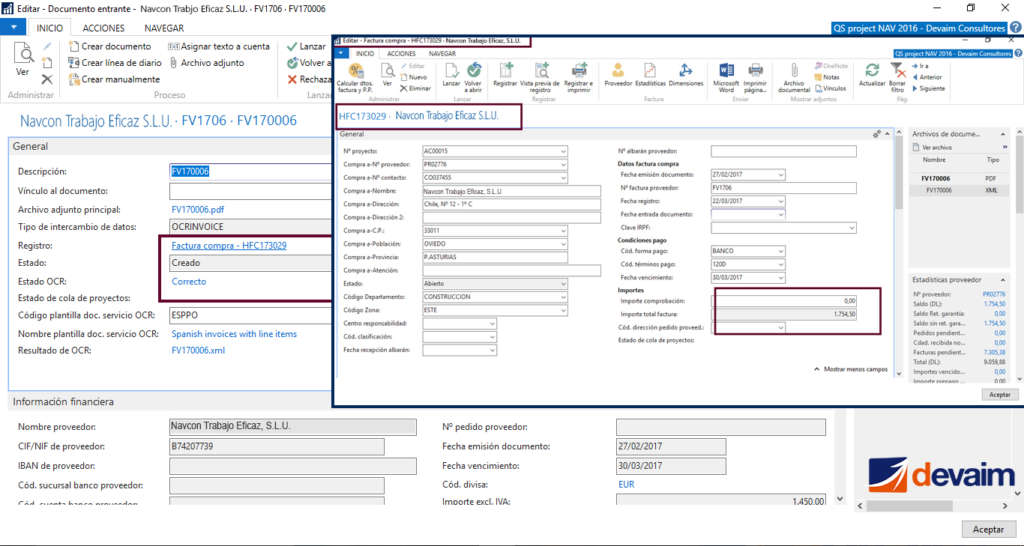Click Nuevo in Factura compra ribbon
This screenshot has height=546, width=1024.
tap(413, 77)
